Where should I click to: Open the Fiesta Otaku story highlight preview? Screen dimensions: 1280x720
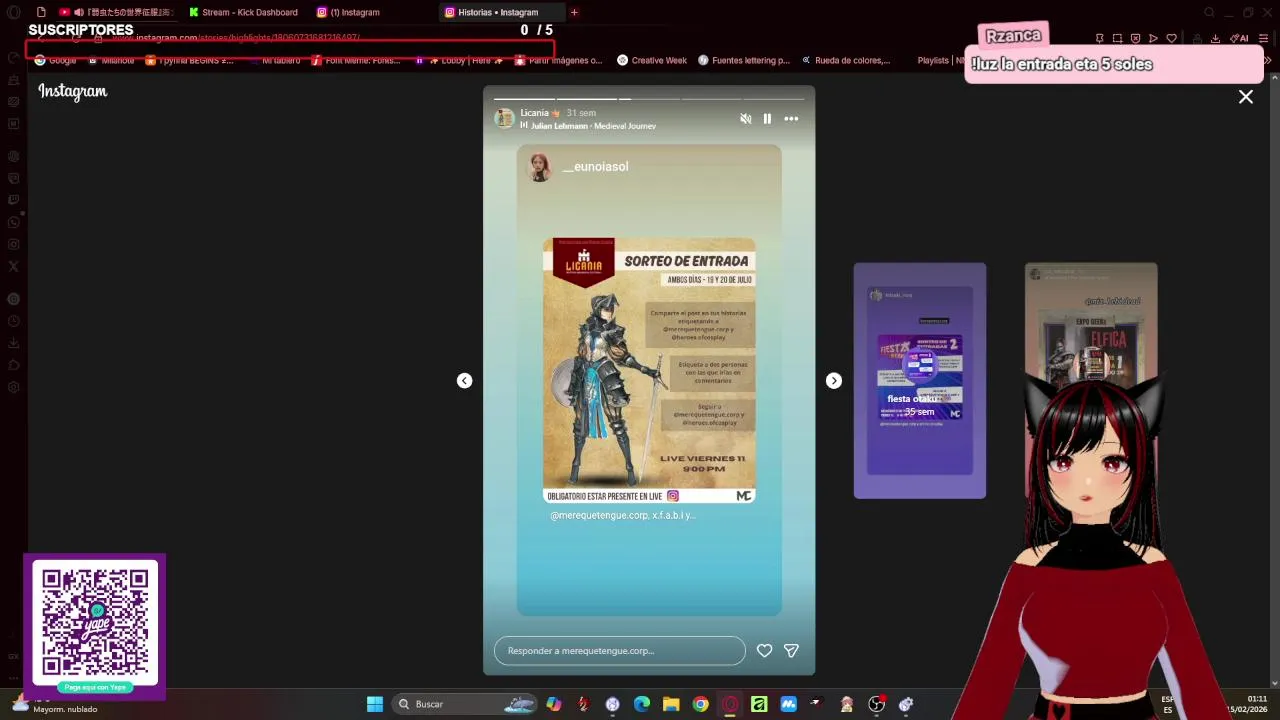920,381
